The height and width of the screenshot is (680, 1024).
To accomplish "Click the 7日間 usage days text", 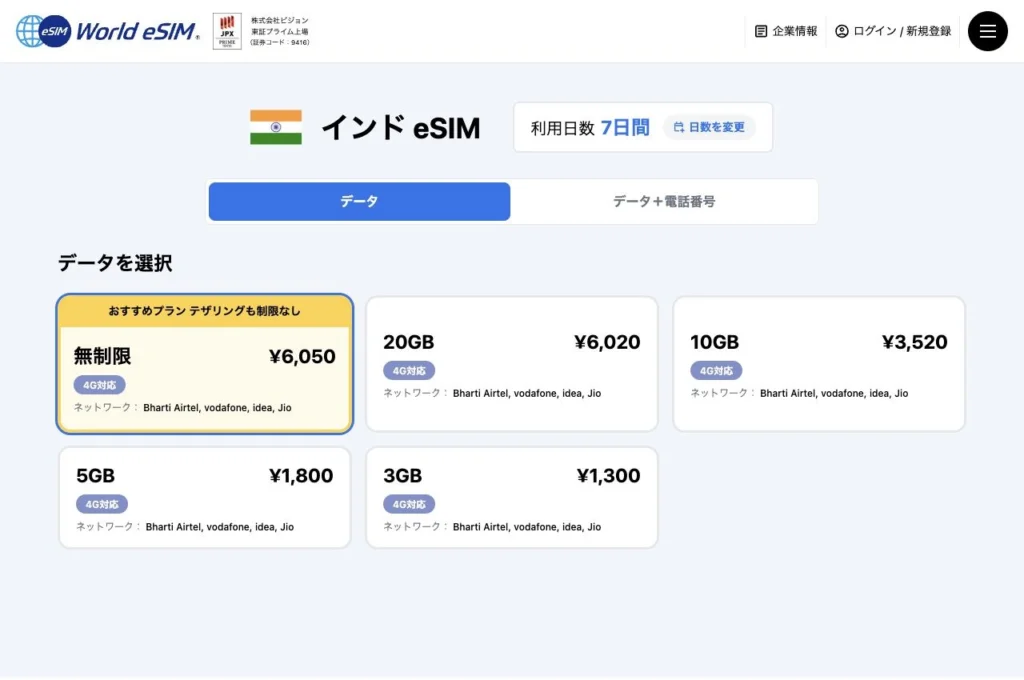I will click(x=625, y=127).
